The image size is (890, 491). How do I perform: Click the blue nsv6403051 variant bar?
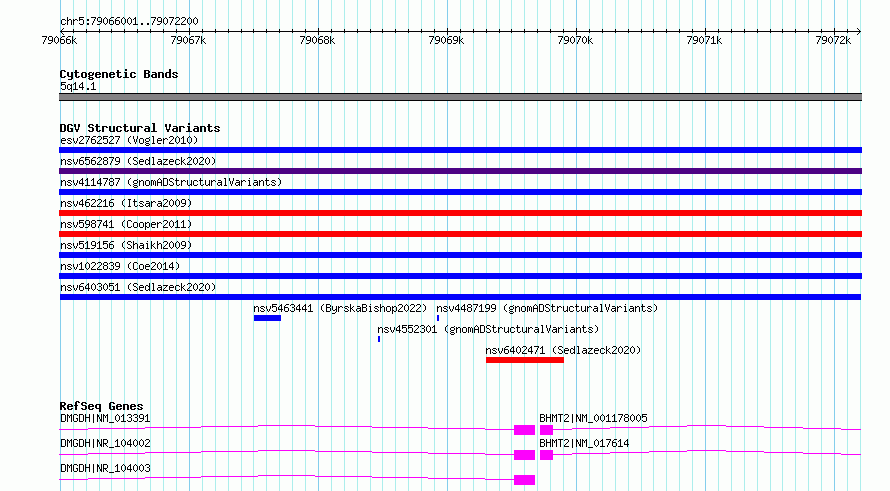[x=460, y=297]
